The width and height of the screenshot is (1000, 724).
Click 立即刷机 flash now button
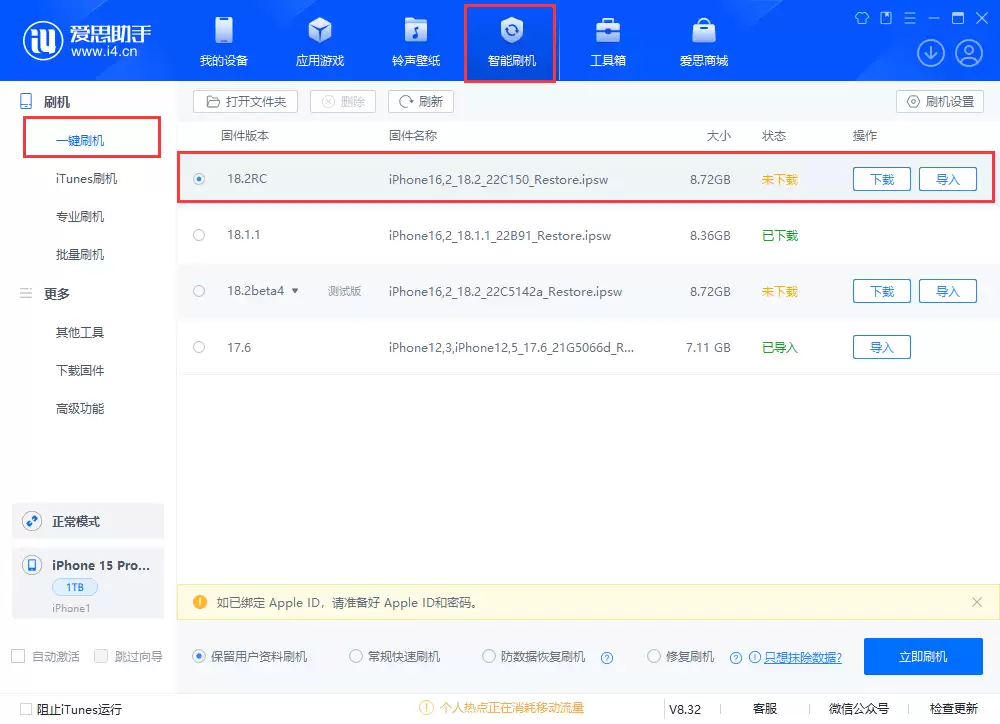click(923, 656)
